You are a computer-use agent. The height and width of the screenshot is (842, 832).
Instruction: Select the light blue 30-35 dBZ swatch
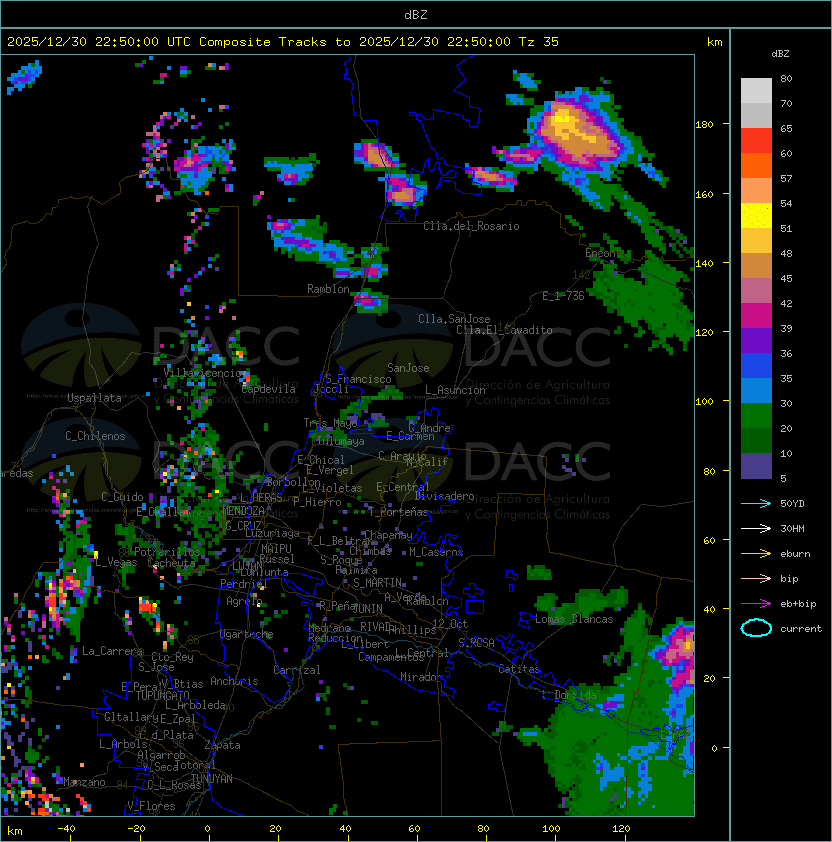756,391
